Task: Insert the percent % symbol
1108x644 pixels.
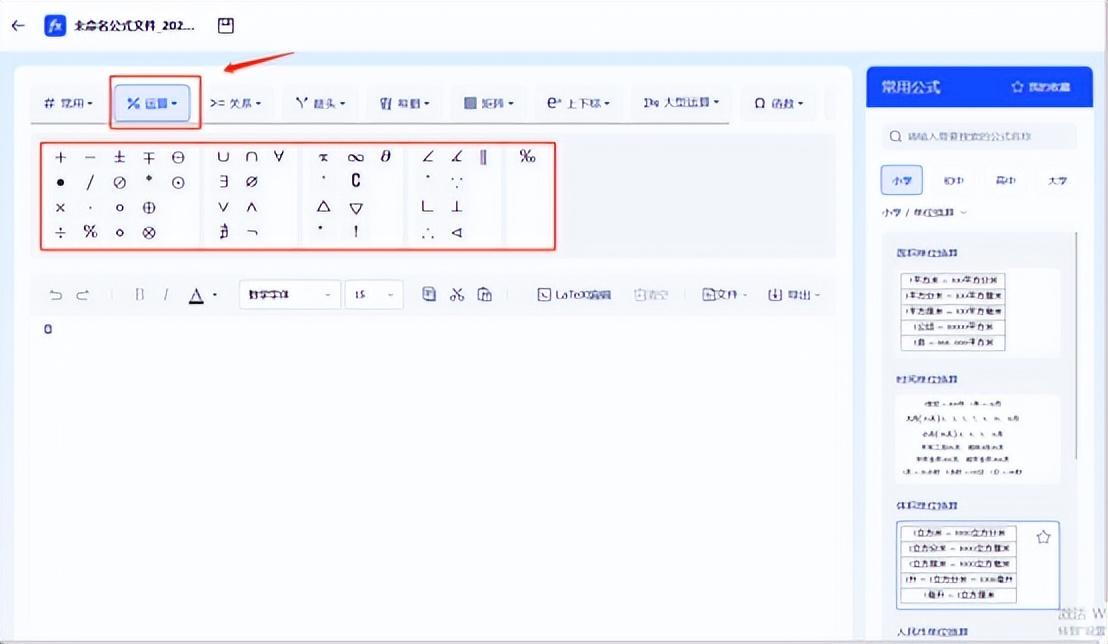Action: pos(90,231)
